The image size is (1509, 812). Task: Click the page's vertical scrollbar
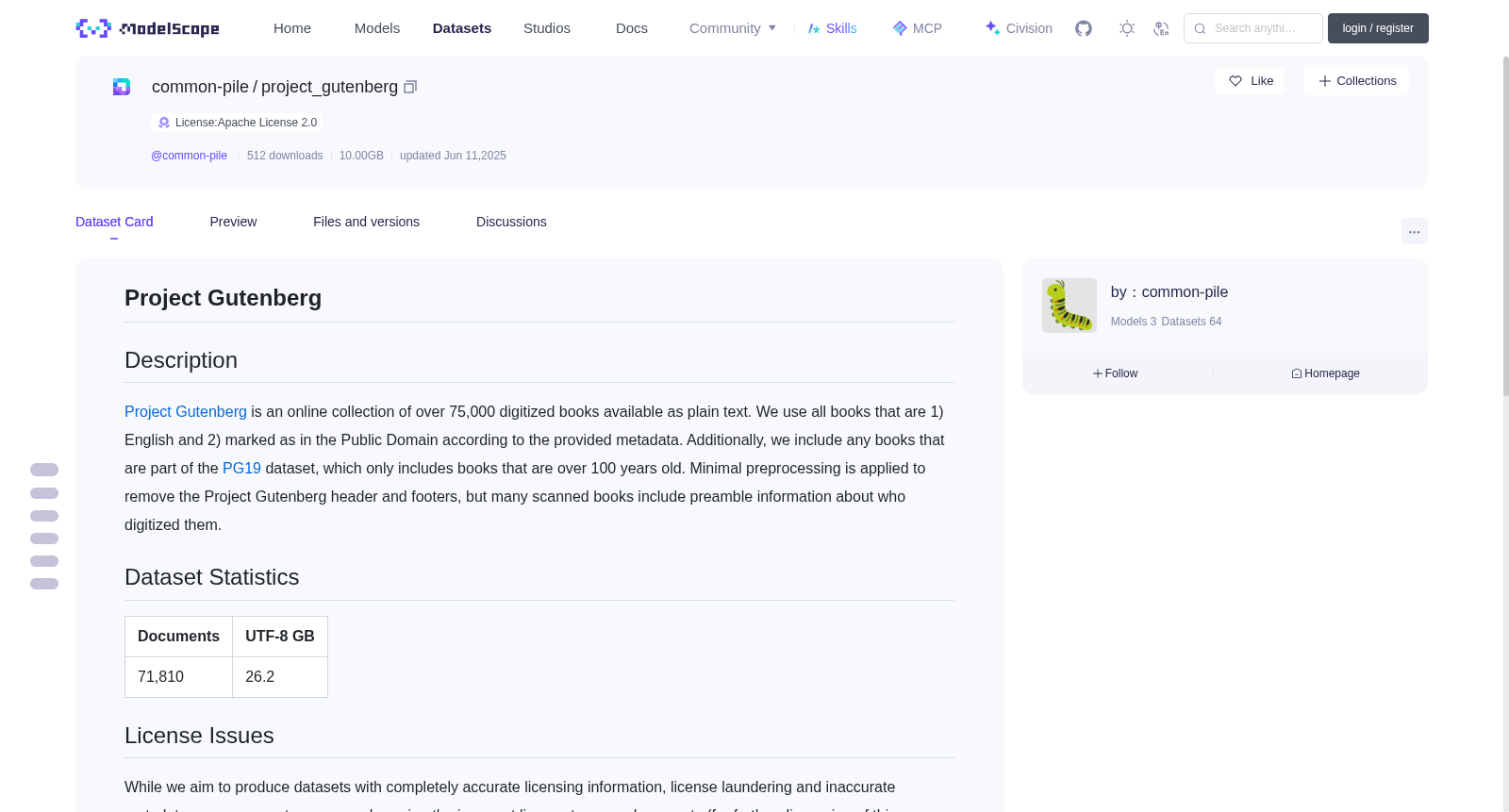(1506, 226)
